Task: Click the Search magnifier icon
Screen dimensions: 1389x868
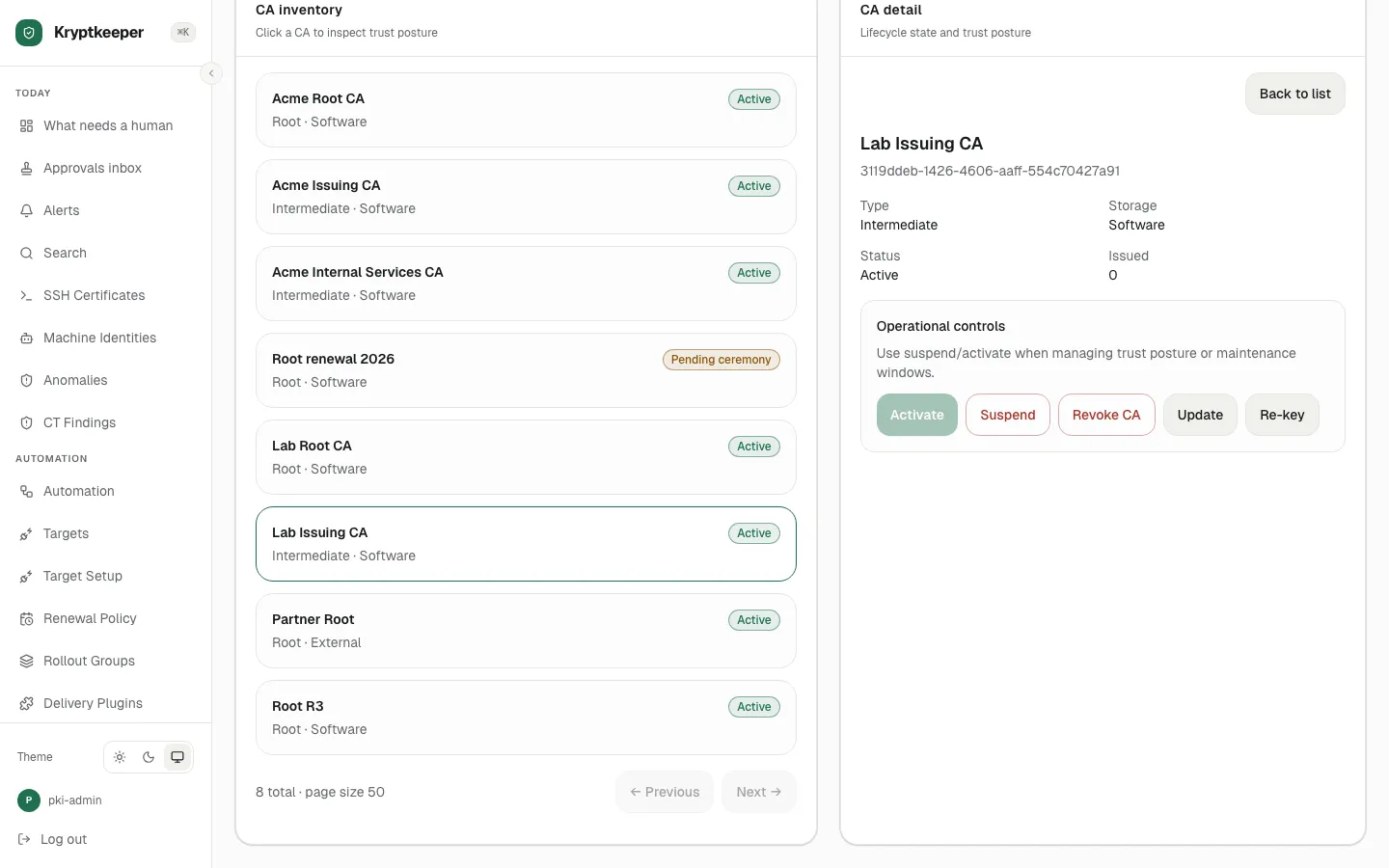Action: pyautogui.click(x=26, y=254)
